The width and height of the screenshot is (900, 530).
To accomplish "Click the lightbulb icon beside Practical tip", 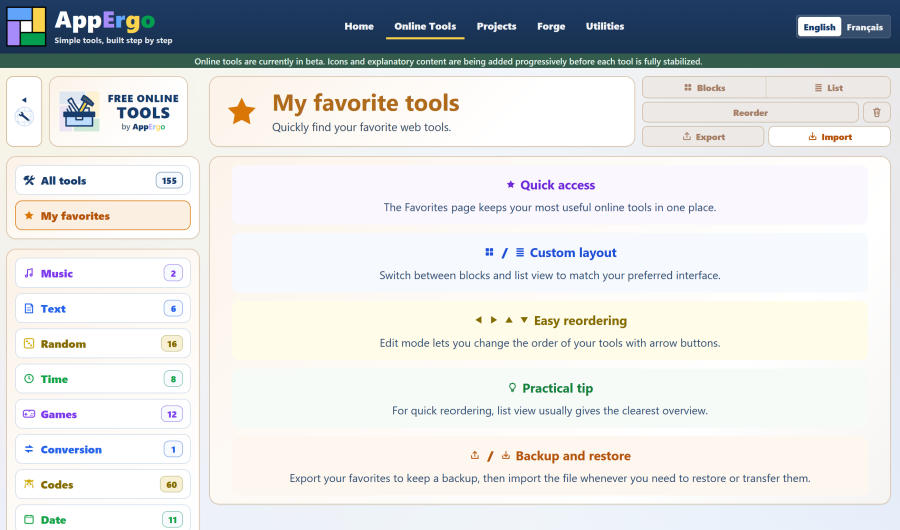I will (x=512, y=388).
